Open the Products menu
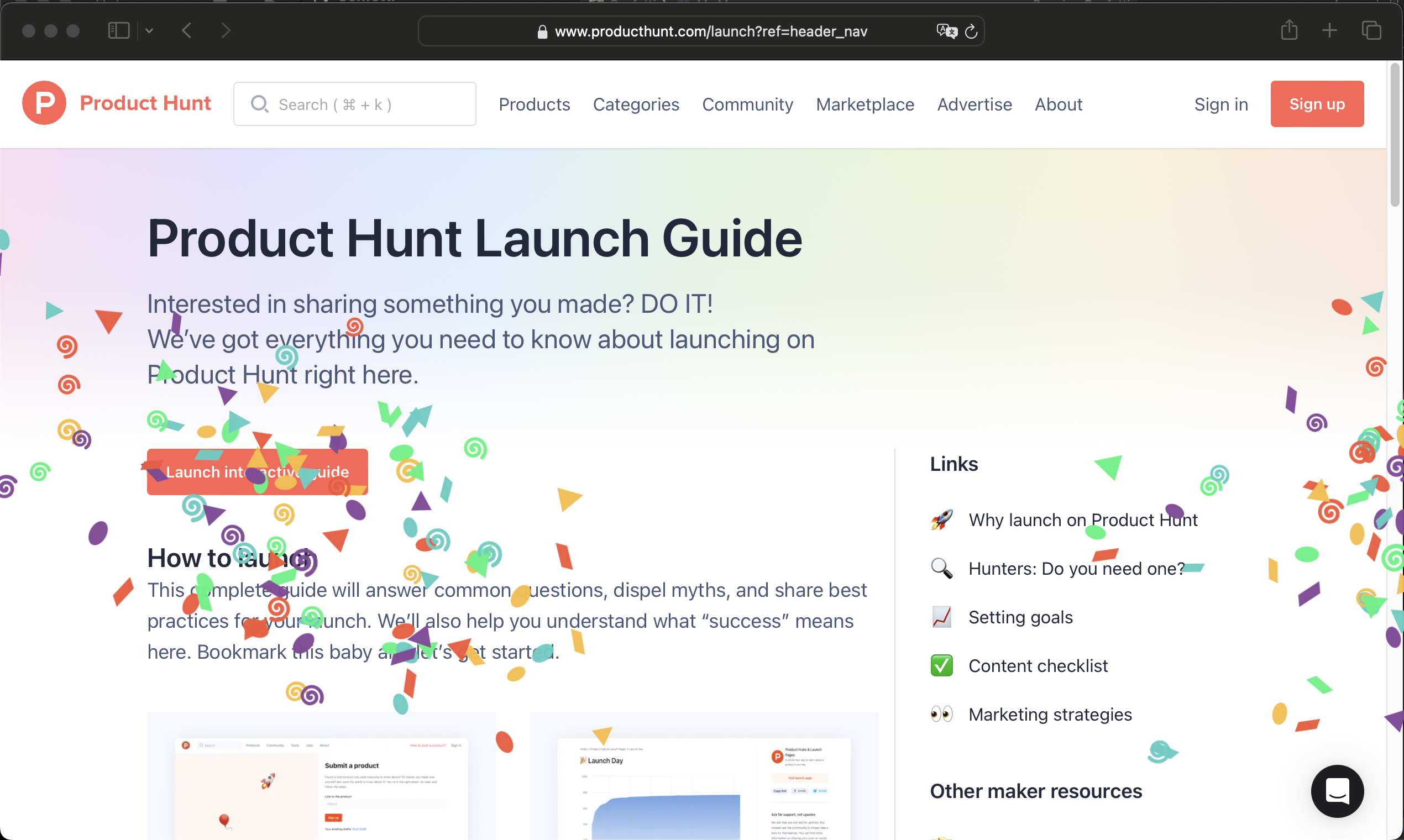Image resolution: width=1404 pixels, height=840 pixels. 535,104
